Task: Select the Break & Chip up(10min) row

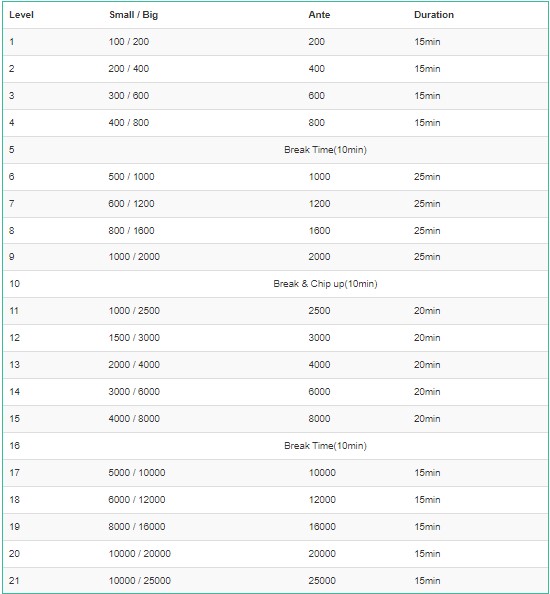Action: coord(275,284)
